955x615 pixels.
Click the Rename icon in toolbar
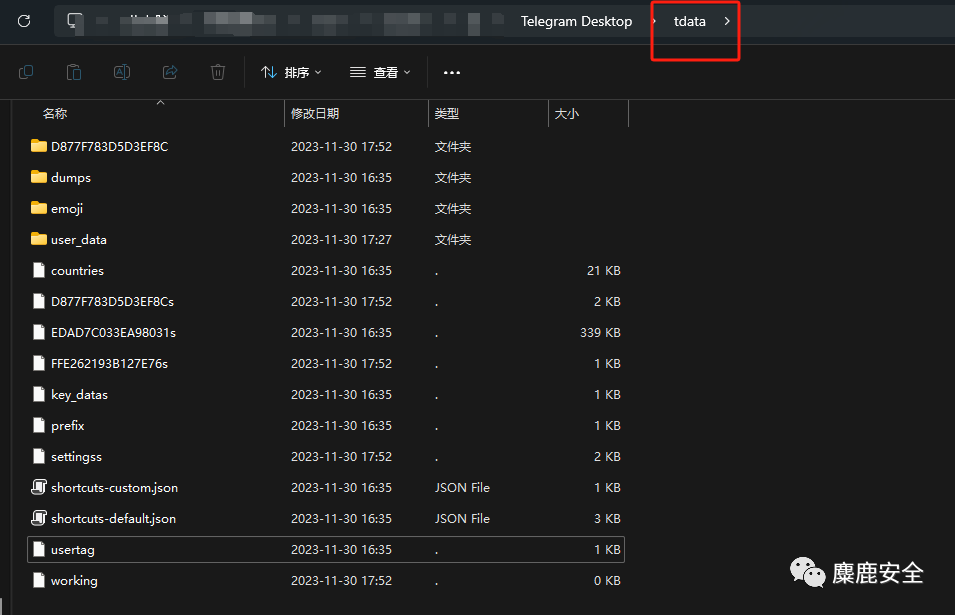pos(122,72)
